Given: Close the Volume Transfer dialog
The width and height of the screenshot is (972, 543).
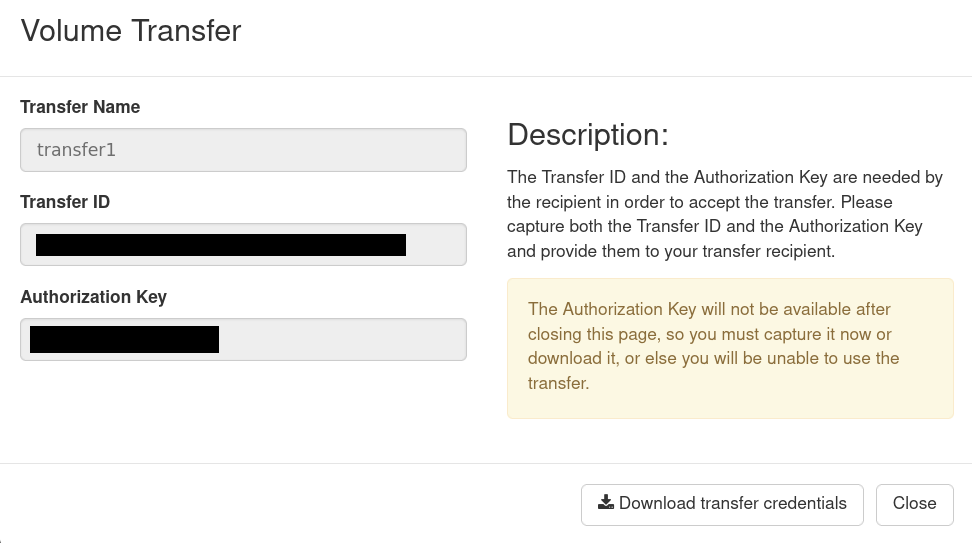Looking at the screenshot, I should [x=914, y=504].
